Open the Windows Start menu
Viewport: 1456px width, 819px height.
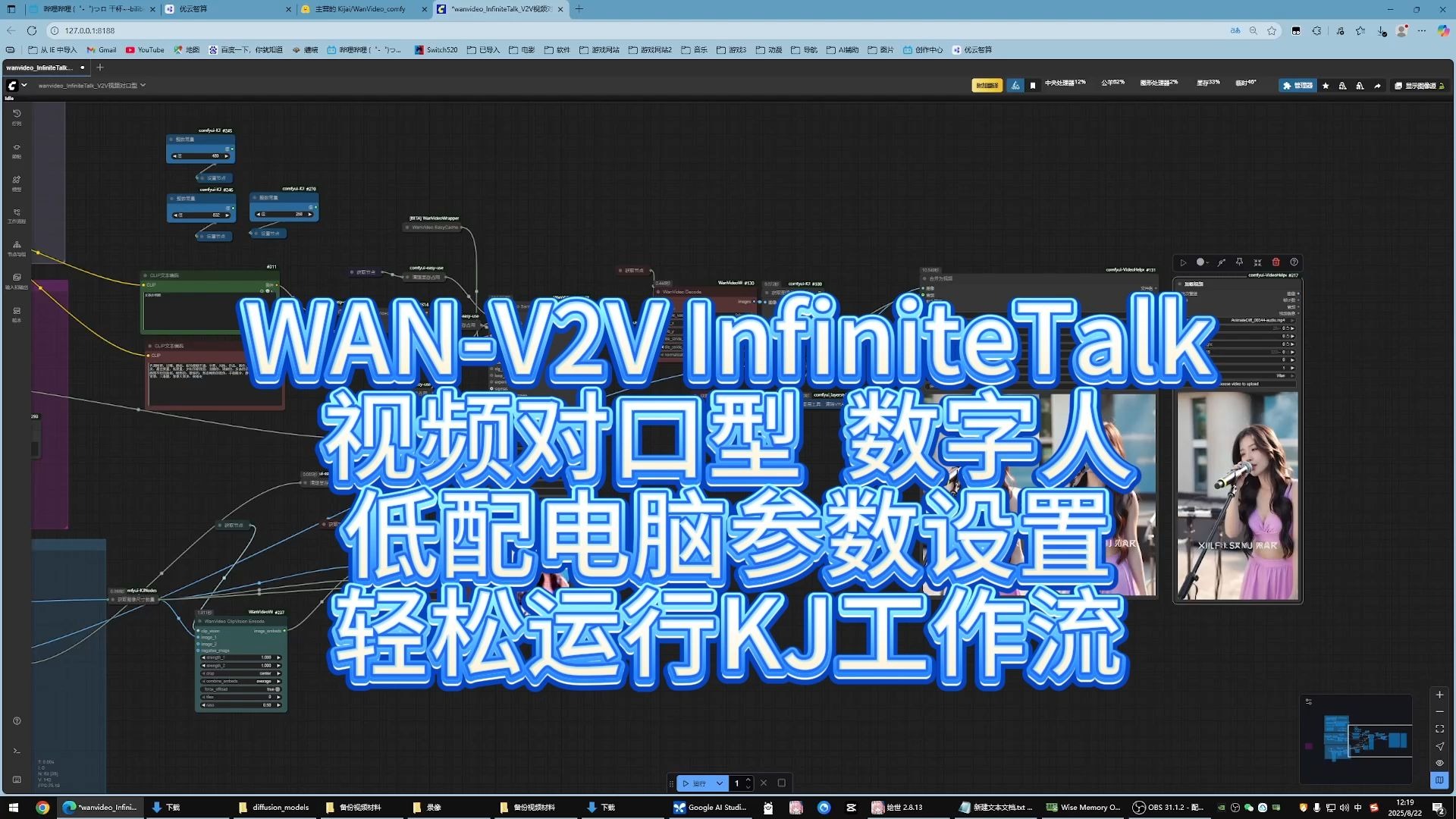13,808
